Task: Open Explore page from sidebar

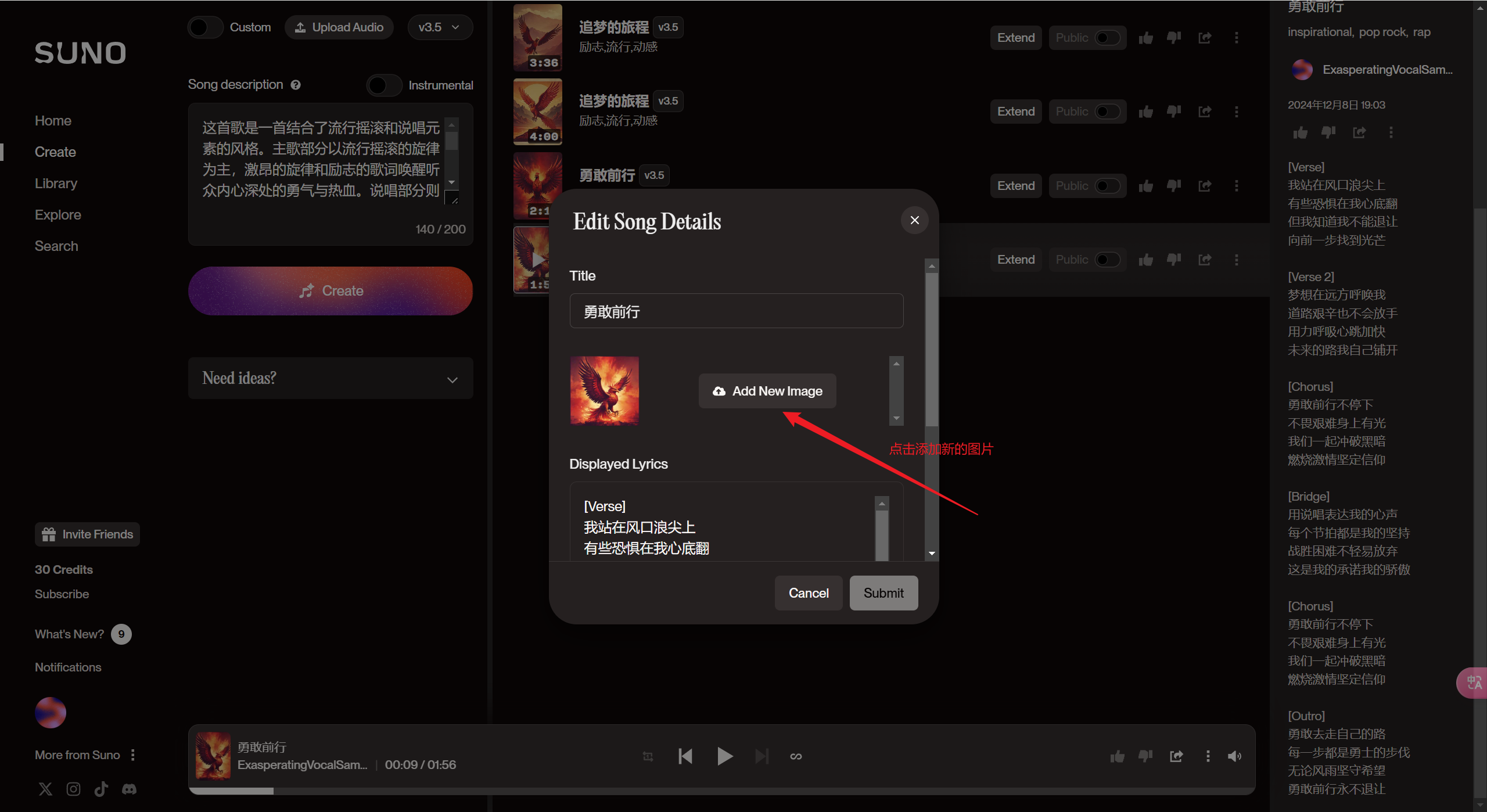Action: 58,215
